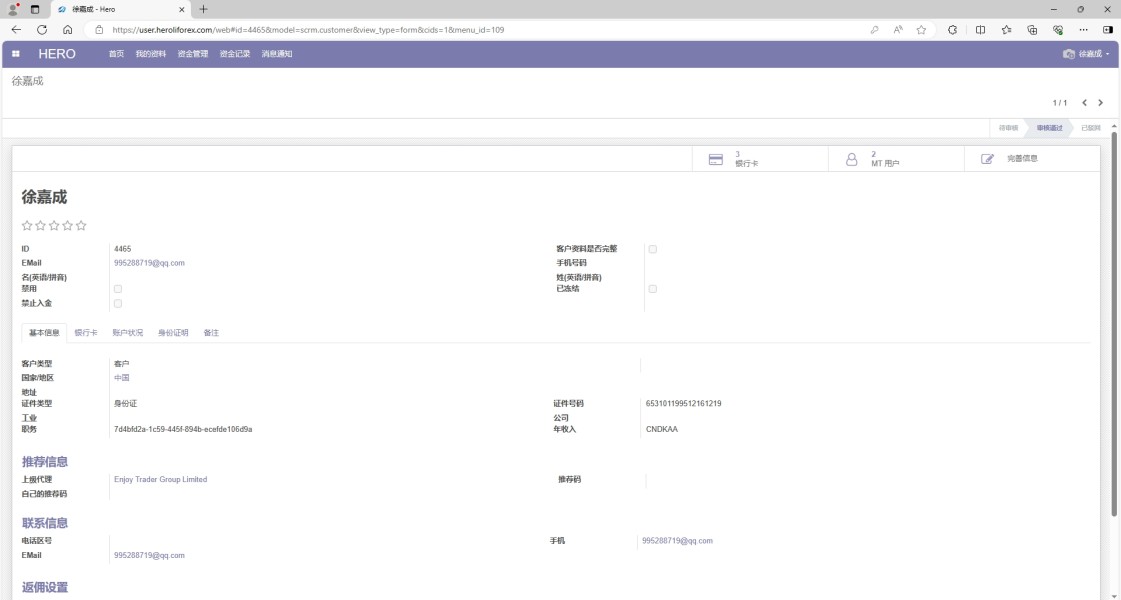Click the 银行卡 credit card stat icon
1121x600 pixels.
pyautogui.click(x=715, y=159)
